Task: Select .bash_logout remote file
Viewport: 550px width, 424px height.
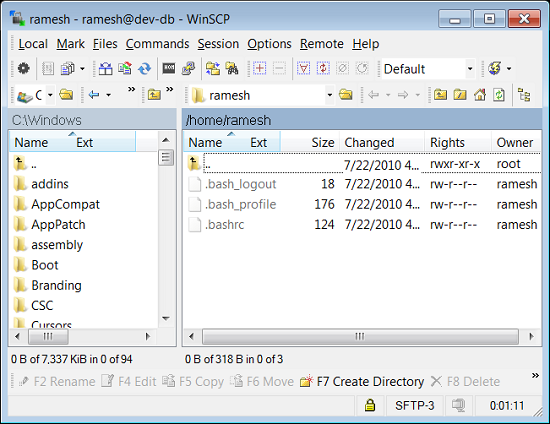Action: 241,184
